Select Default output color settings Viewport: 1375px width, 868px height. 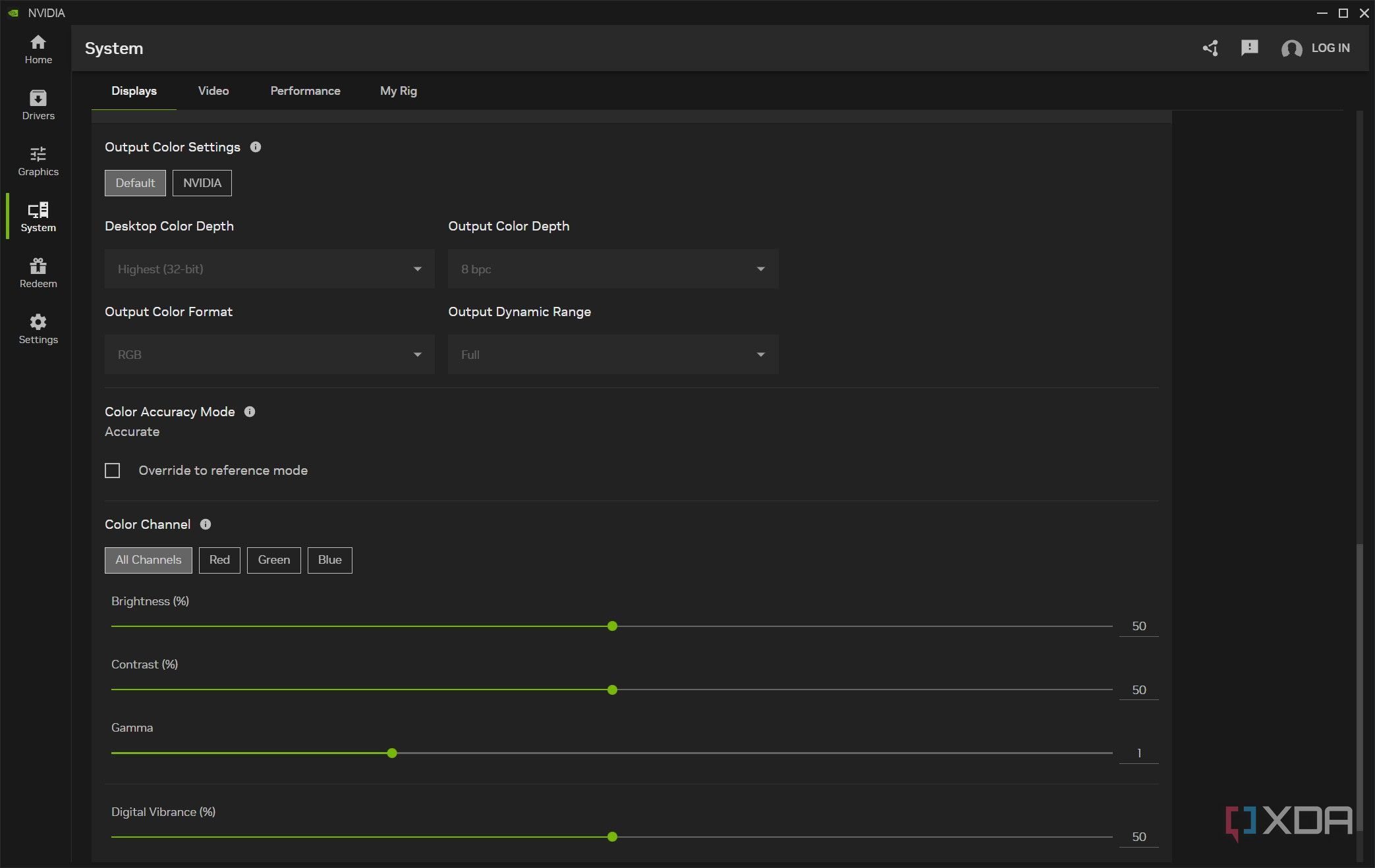(x=135, y=183)
